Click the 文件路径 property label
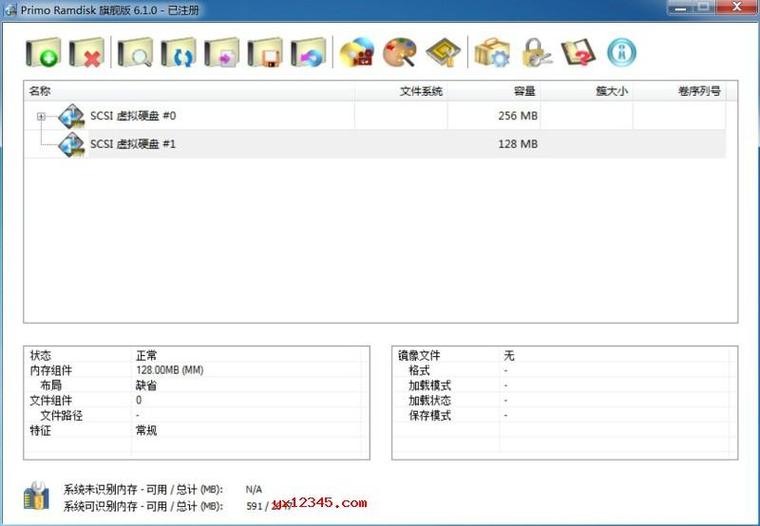This screenshot has height=526, width=760. 62,415
